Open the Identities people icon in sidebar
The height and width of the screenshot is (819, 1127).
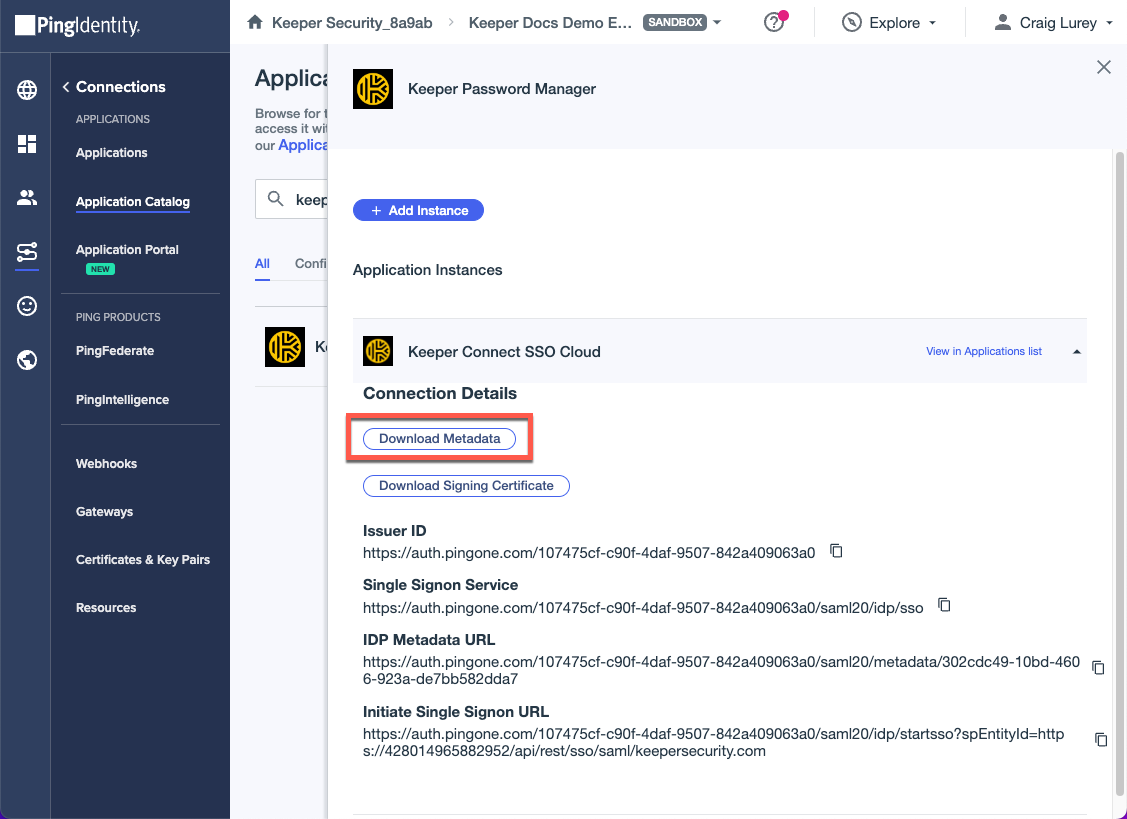[27, 198]
